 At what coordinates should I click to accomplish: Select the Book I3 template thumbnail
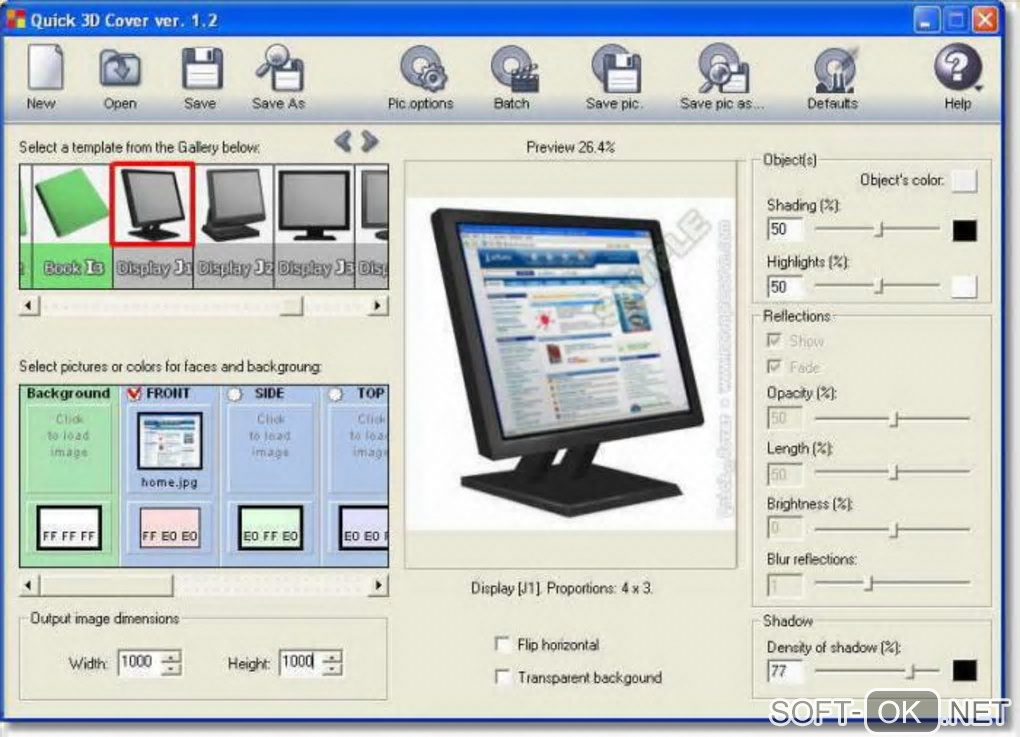tap(71, 206)
